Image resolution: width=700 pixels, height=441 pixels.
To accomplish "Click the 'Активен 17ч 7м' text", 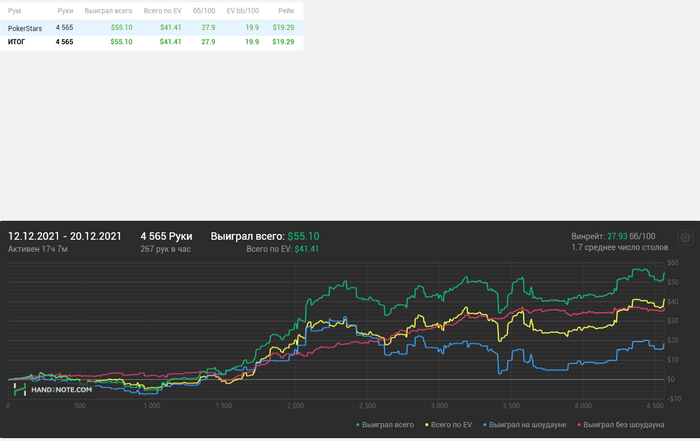I will 38,249.
